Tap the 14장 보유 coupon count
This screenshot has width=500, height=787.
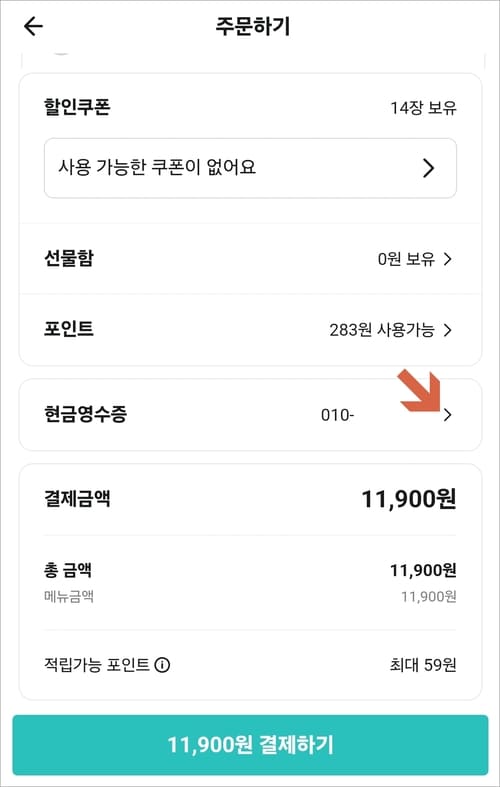pyautogui.click(x=423, y=108)
